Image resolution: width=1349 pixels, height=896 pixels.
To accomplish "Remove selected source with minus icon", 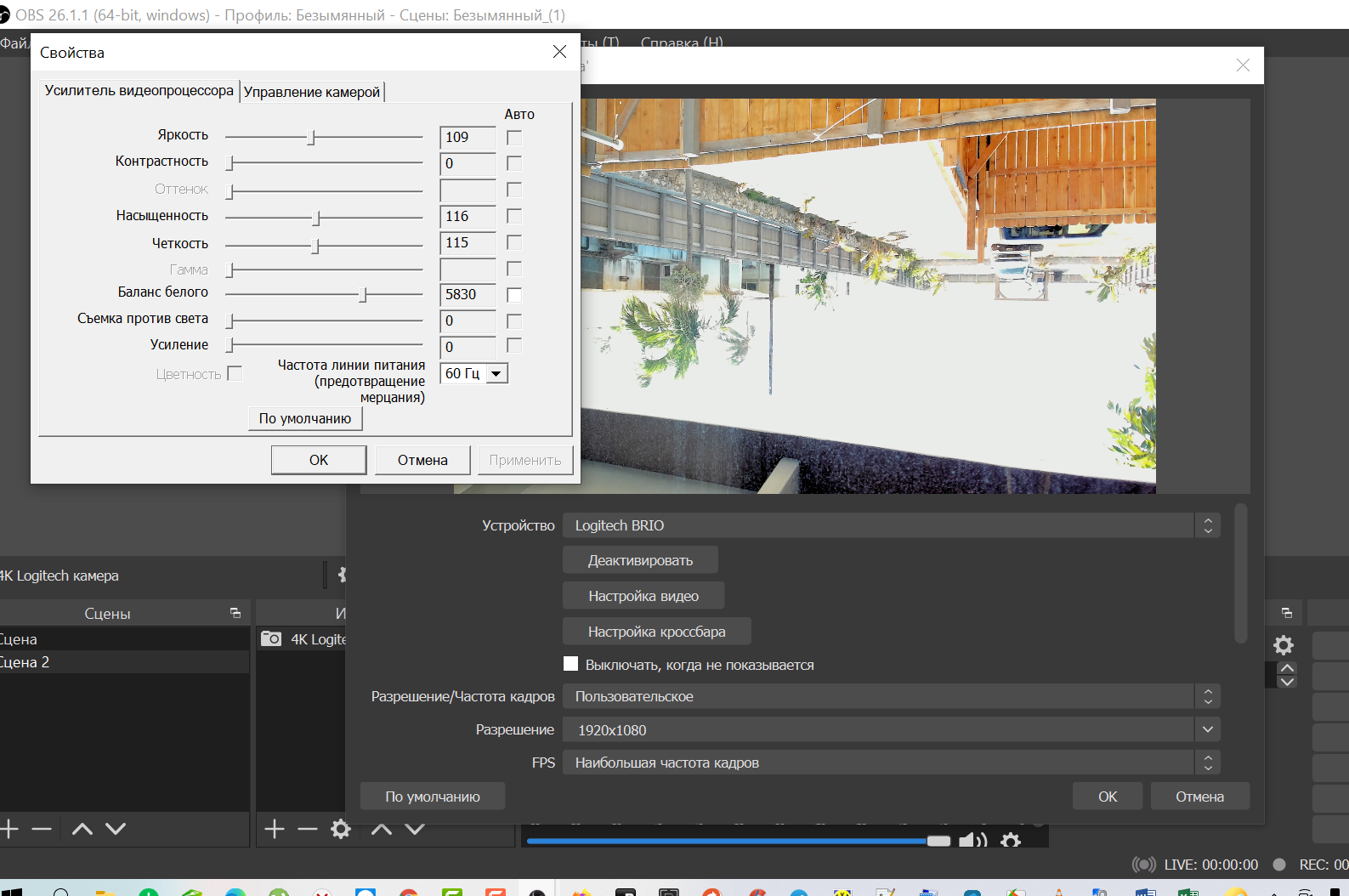I will (x=308, y=829).
